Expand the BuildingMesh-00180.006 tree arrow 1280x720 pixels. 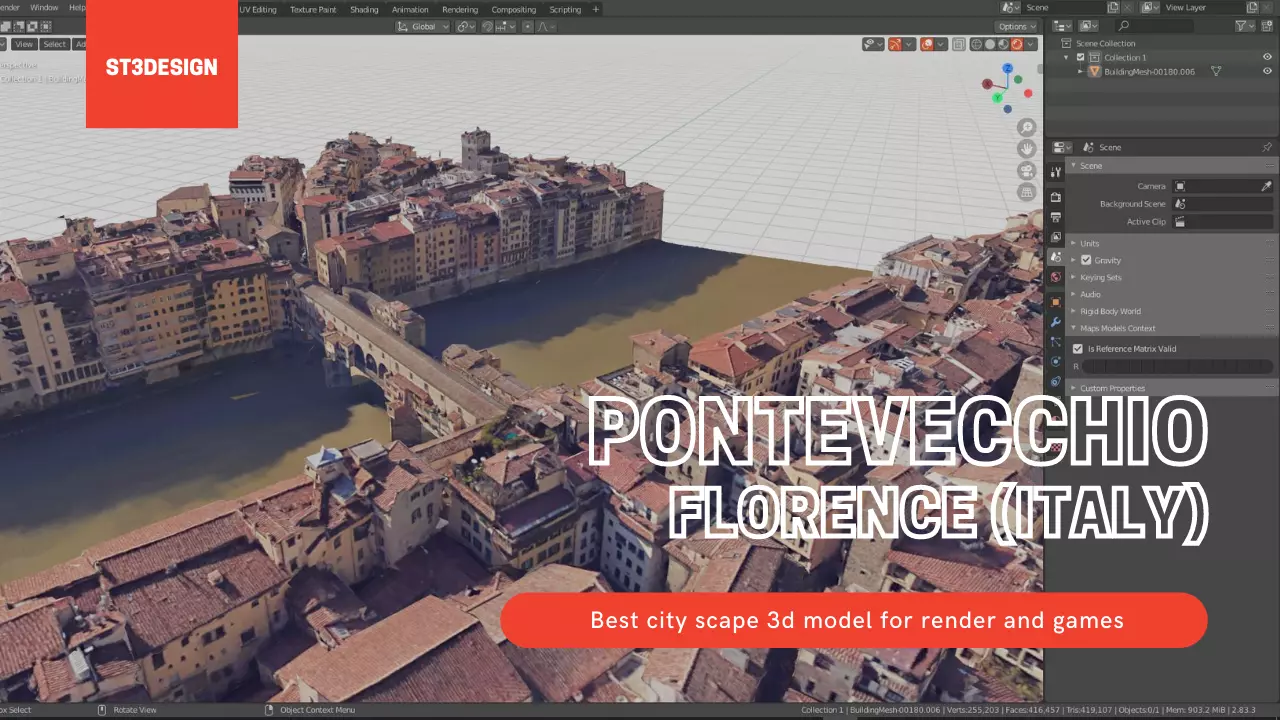(x=1080, y=71)
